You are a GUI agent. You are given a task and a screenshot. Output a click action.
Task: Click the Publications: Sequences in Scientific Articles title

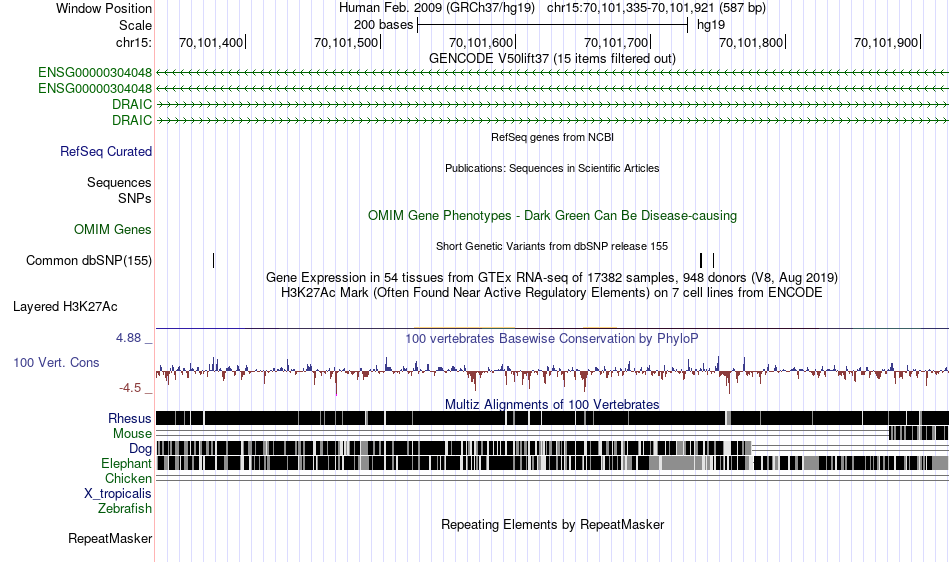pos(552,168)
